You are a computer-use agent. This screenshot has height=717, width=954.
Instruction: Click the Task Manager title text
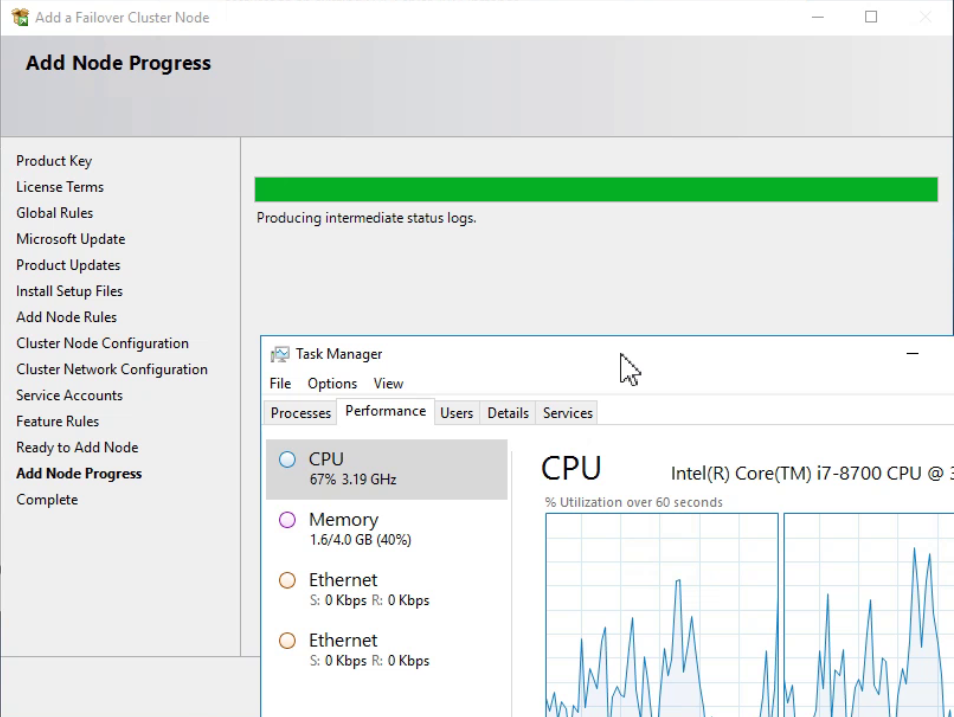coord(339,354)
